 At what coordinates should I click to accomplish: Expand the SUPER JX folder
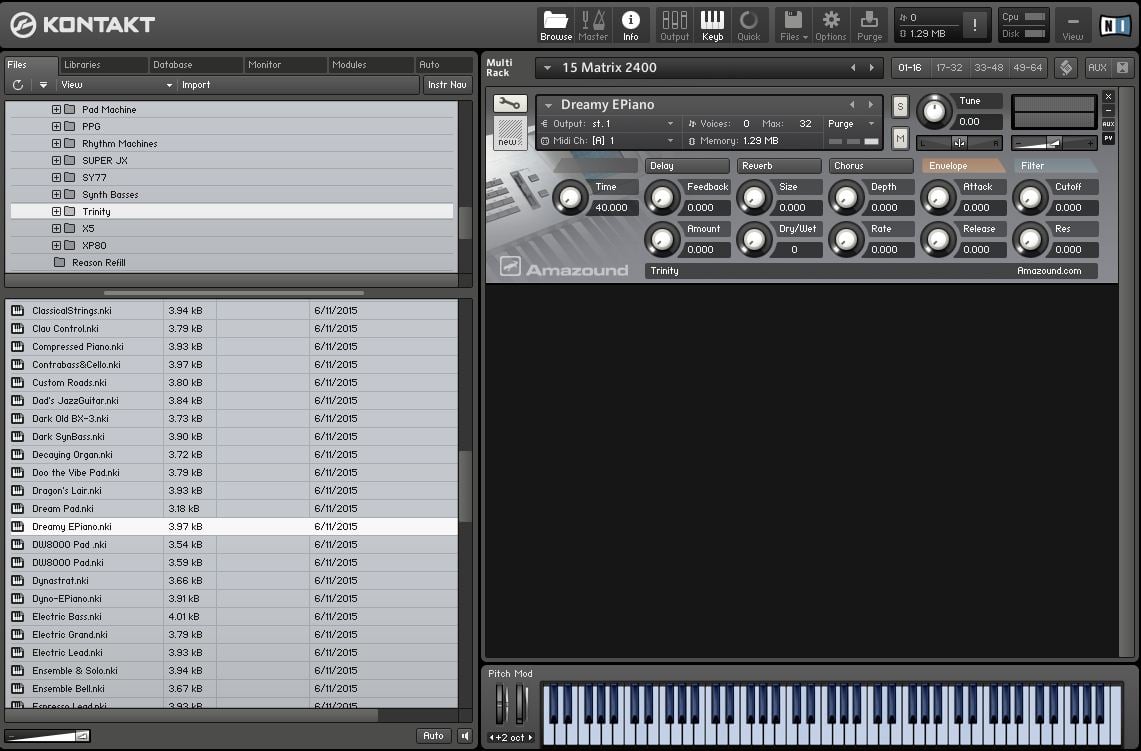point(56,161)
